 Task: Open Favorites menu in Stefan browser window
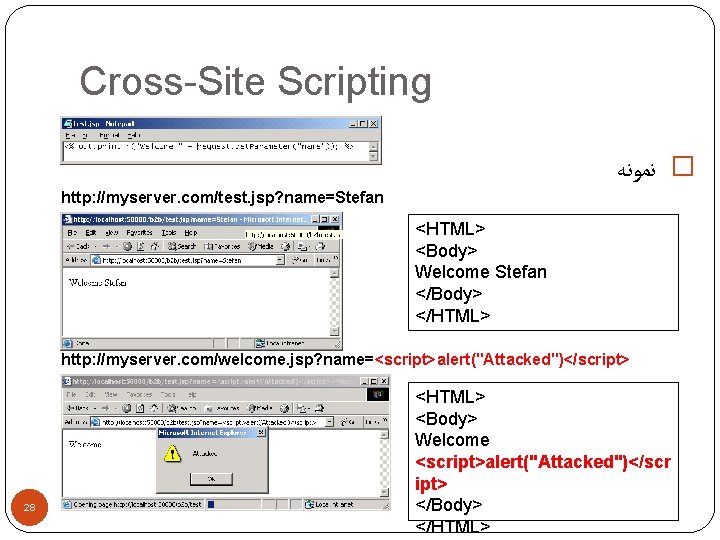tap(139, 233)
